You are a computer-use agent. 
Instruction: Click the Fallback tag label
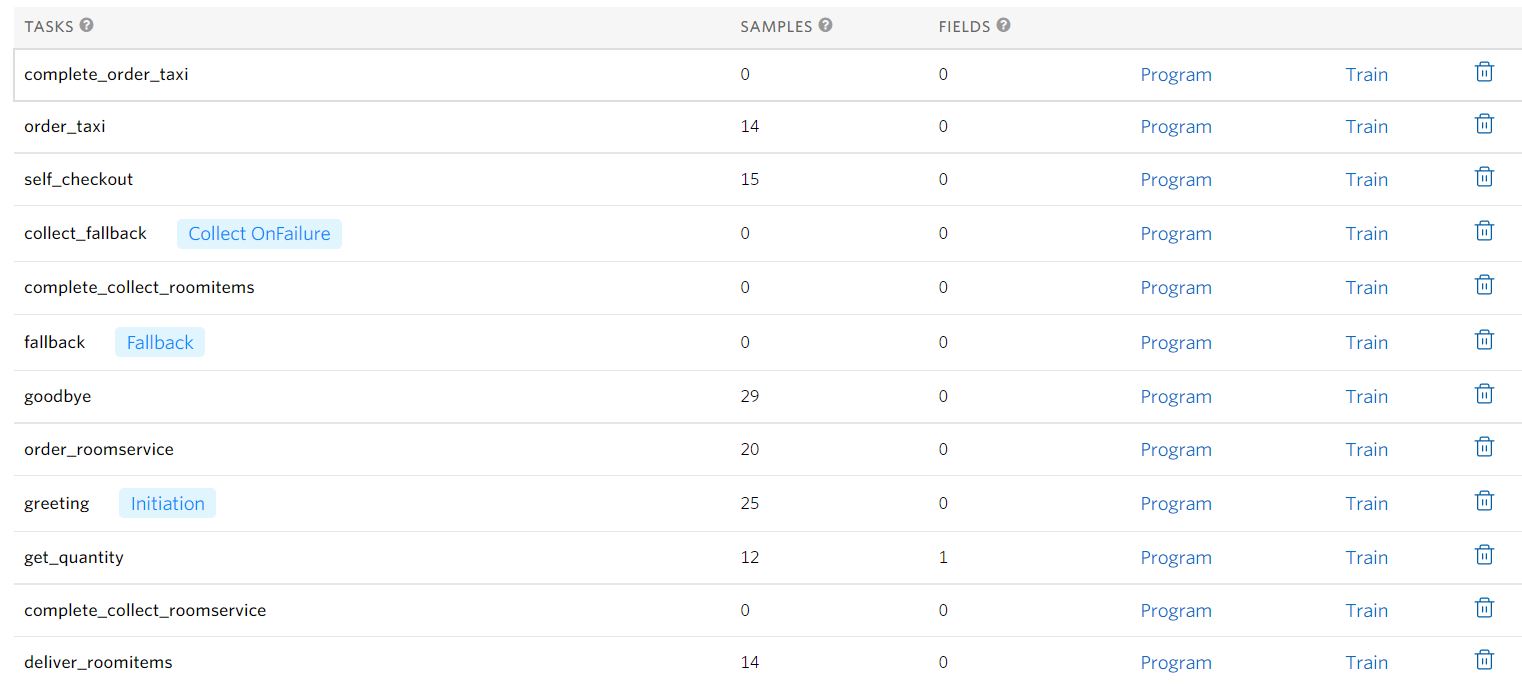160,343
